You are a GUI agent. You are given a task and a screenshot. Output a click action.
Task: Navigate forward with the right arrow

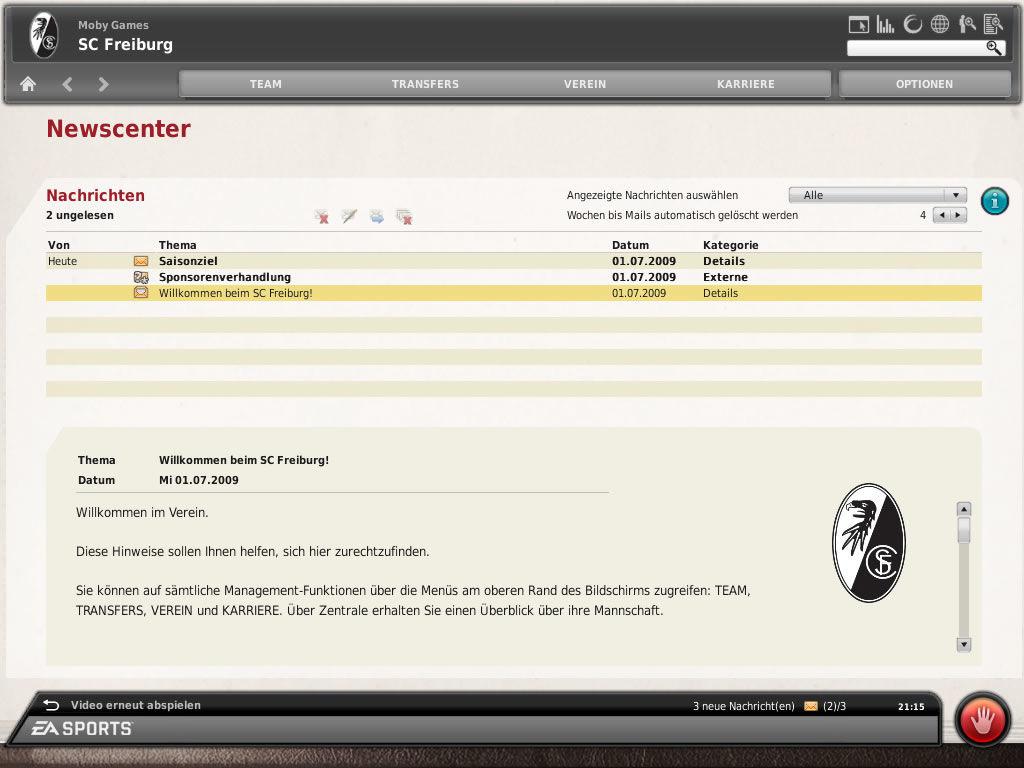pos(103,84)
